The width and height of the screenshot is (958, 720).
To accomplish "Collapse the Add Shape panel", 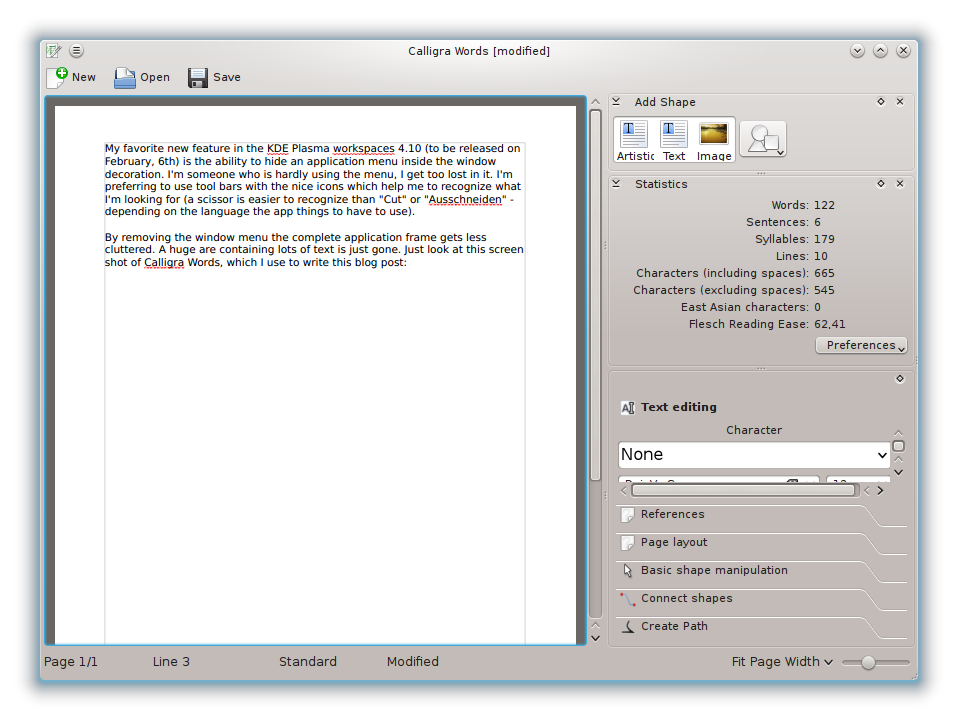I will [617, 102].
